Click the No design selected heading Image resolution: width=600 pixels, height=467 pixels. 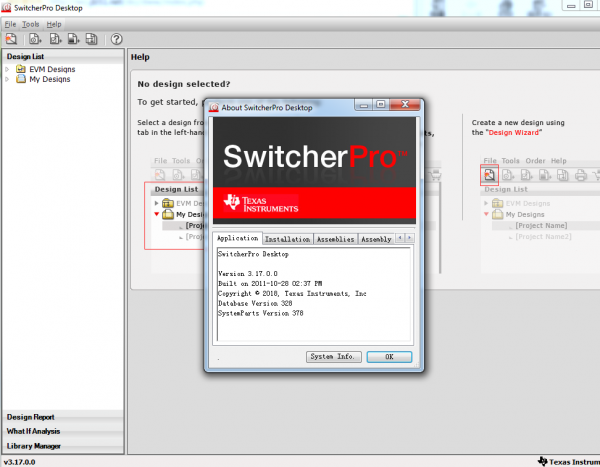(184, 84)
